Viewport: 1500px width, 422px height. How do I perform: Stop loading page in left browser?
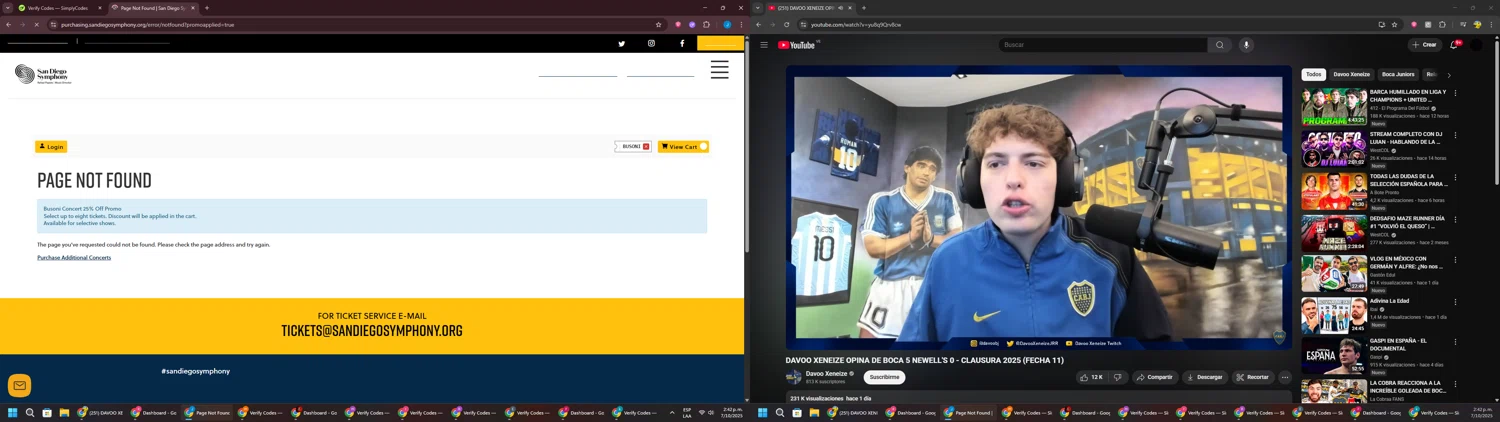click(x=37, y=25)
